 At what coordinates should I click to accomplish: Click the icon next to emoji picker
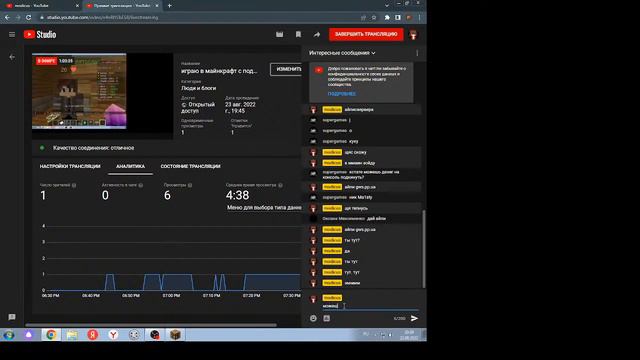(327, 318)
